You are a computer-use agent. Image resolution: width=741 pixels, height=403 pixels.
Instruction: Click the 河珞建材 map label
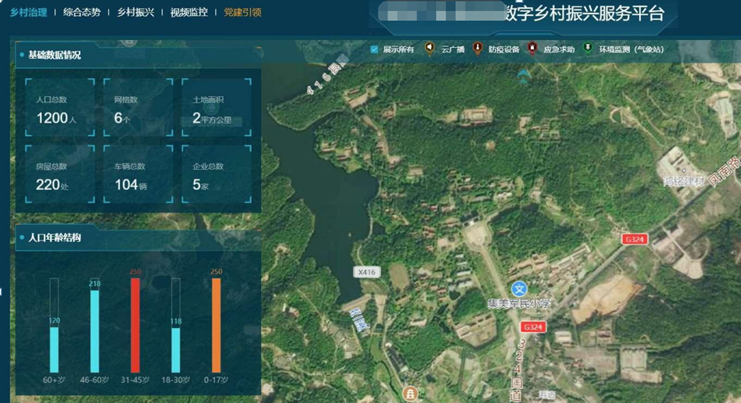pyautogui.click(x=684, y=181)
